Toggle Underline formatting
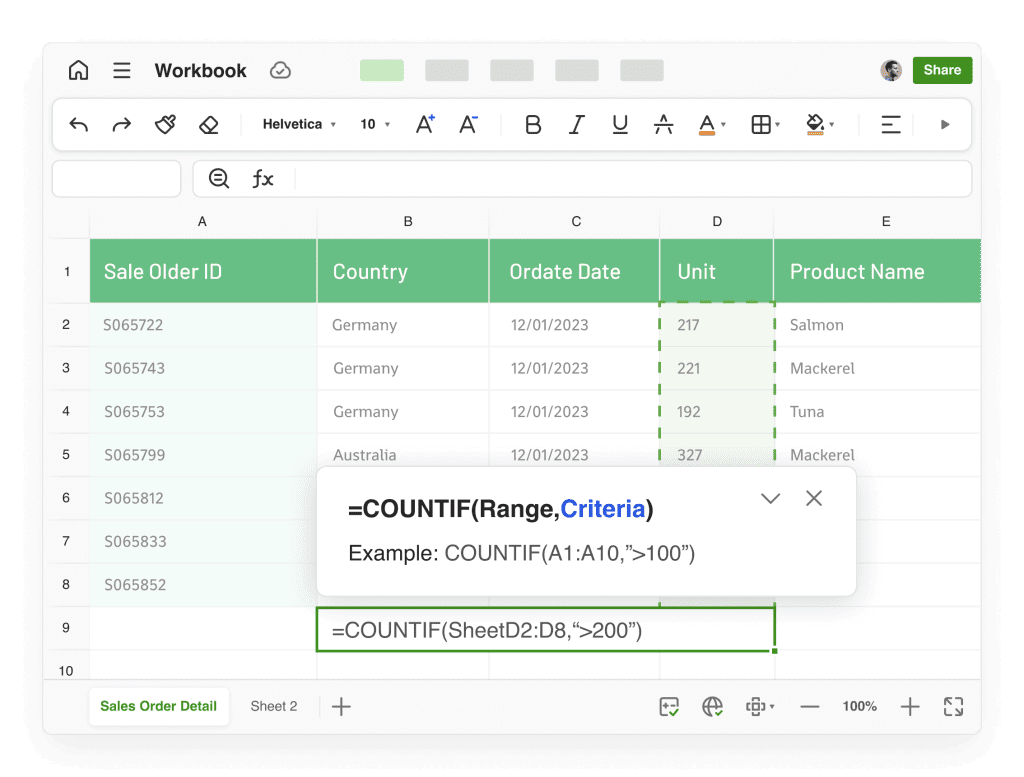1024x777 pixels. point(620,125)
